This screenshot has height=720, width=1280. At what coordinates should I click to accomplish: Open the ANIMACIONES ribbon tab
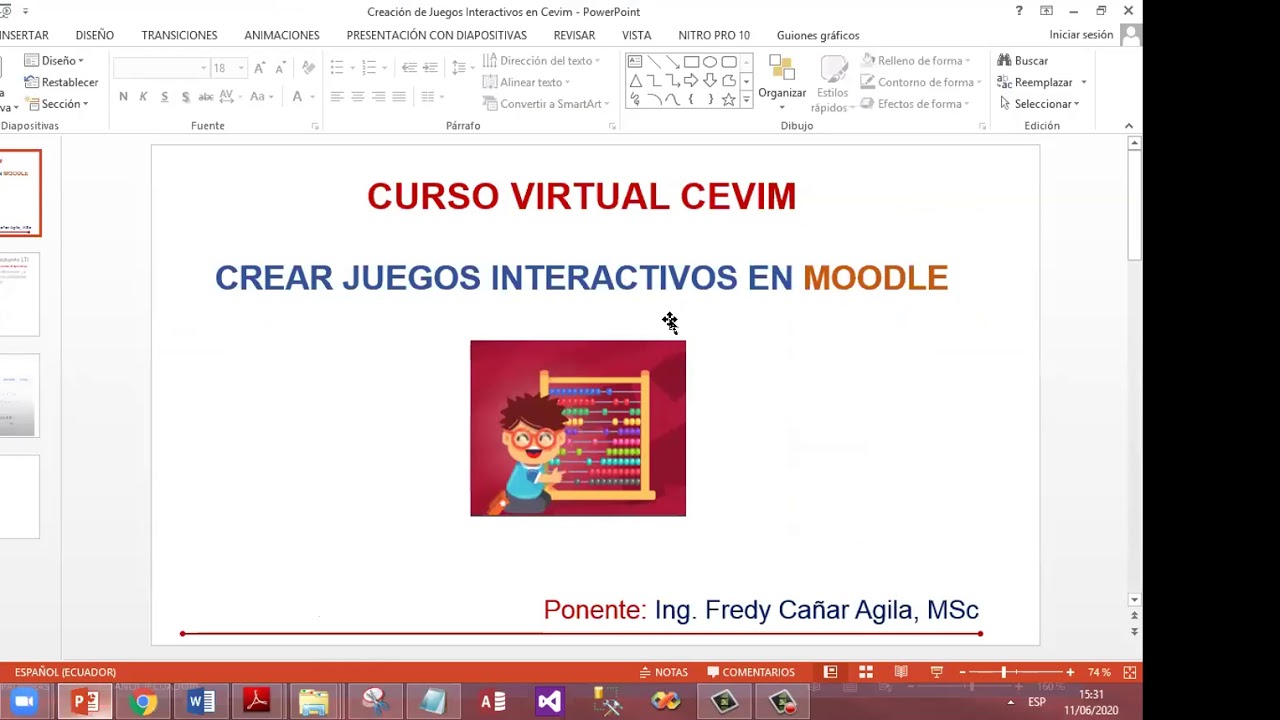282,35
